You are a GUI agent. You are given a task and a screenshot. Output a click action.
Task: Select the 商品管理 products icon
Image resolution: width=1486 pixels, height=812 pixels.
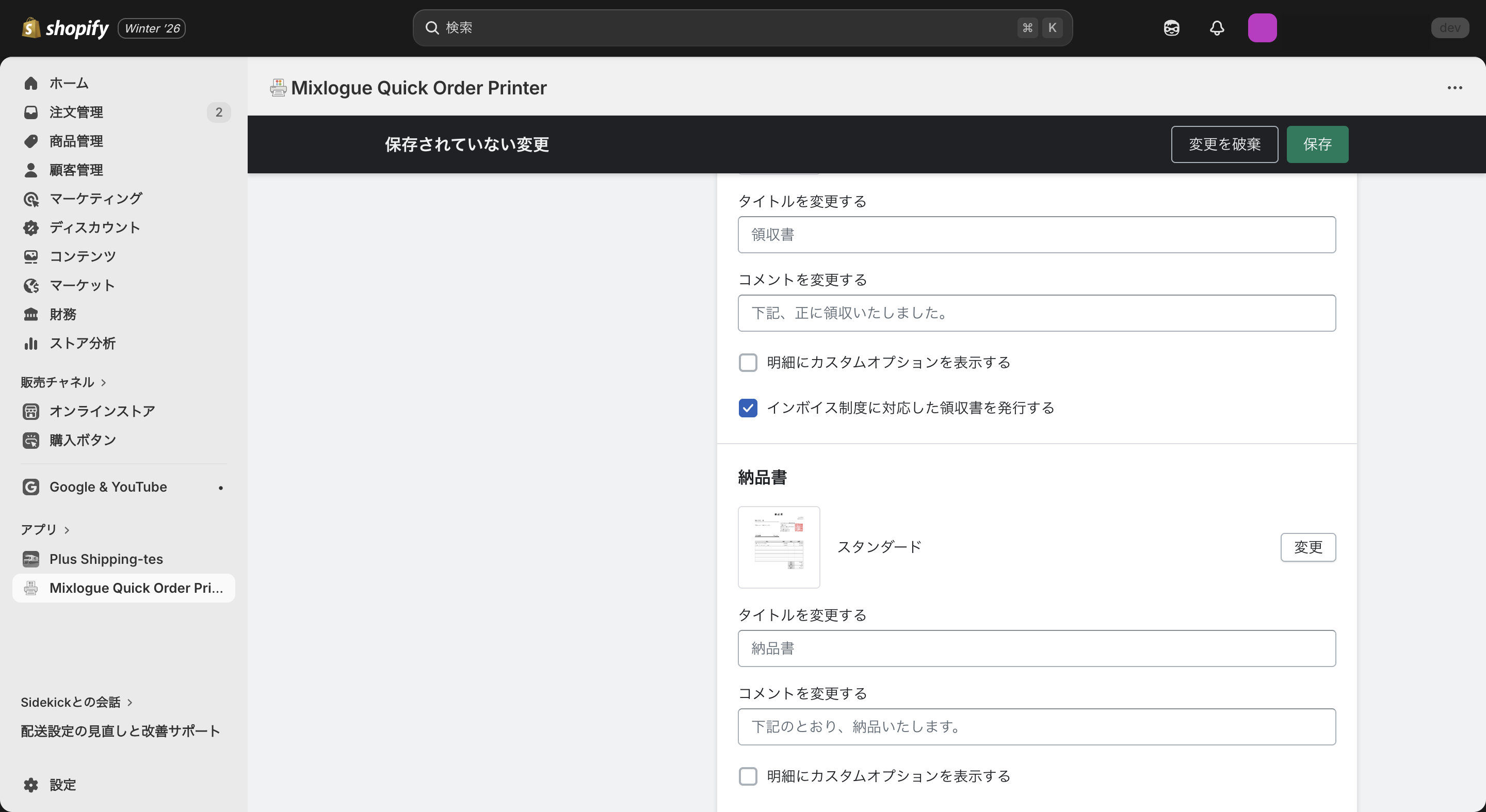[x=30, y=141]
